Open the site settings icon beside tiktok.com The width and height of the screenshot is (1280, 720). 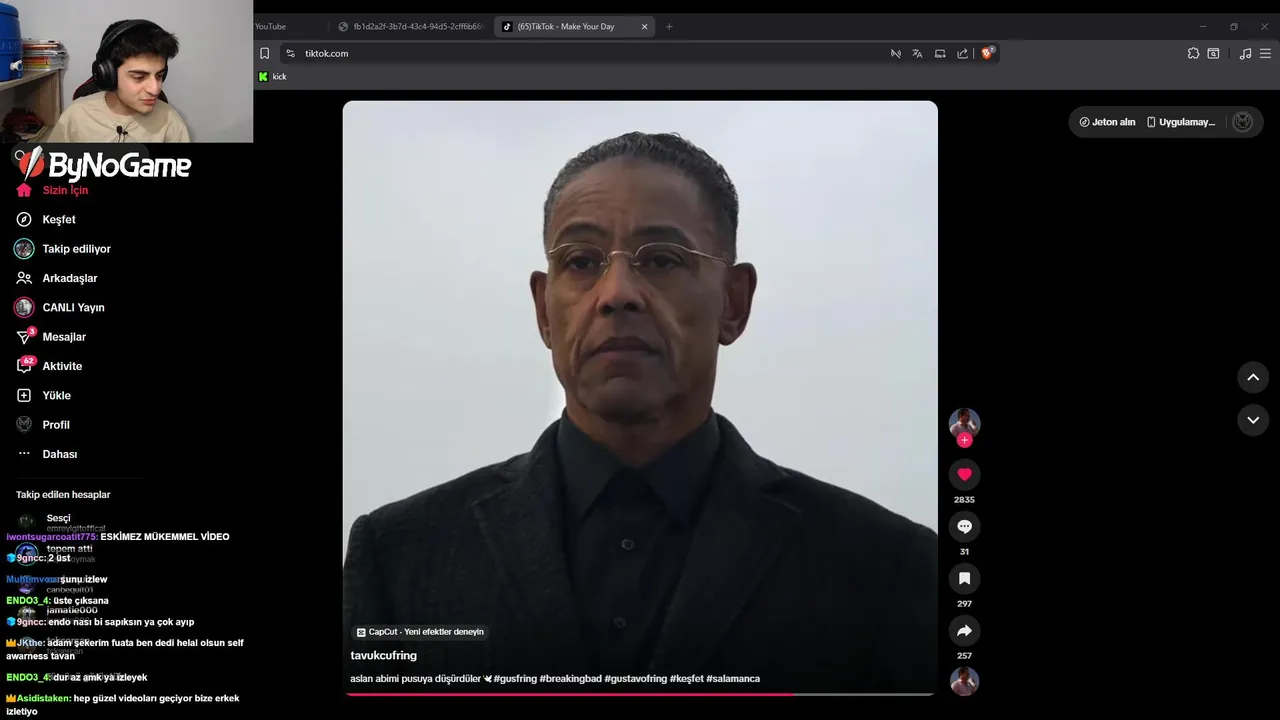pos(290,53)
